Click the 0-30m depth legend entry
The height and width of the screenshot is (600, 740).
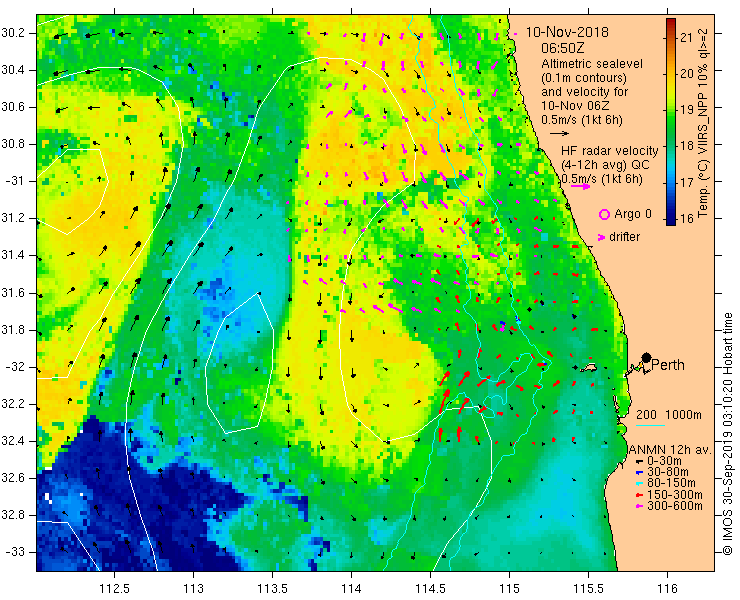click(664, 461)
